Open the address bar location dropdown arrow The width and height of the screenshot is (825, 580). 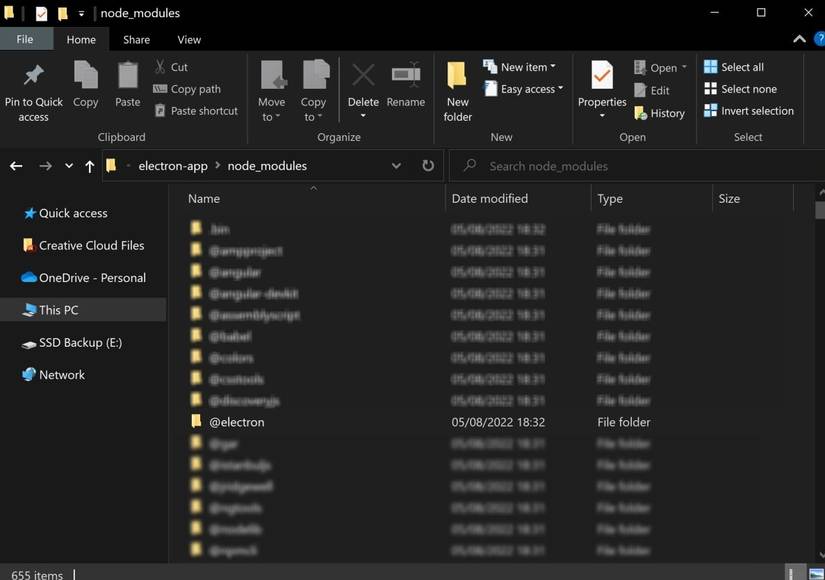(396, 165)
